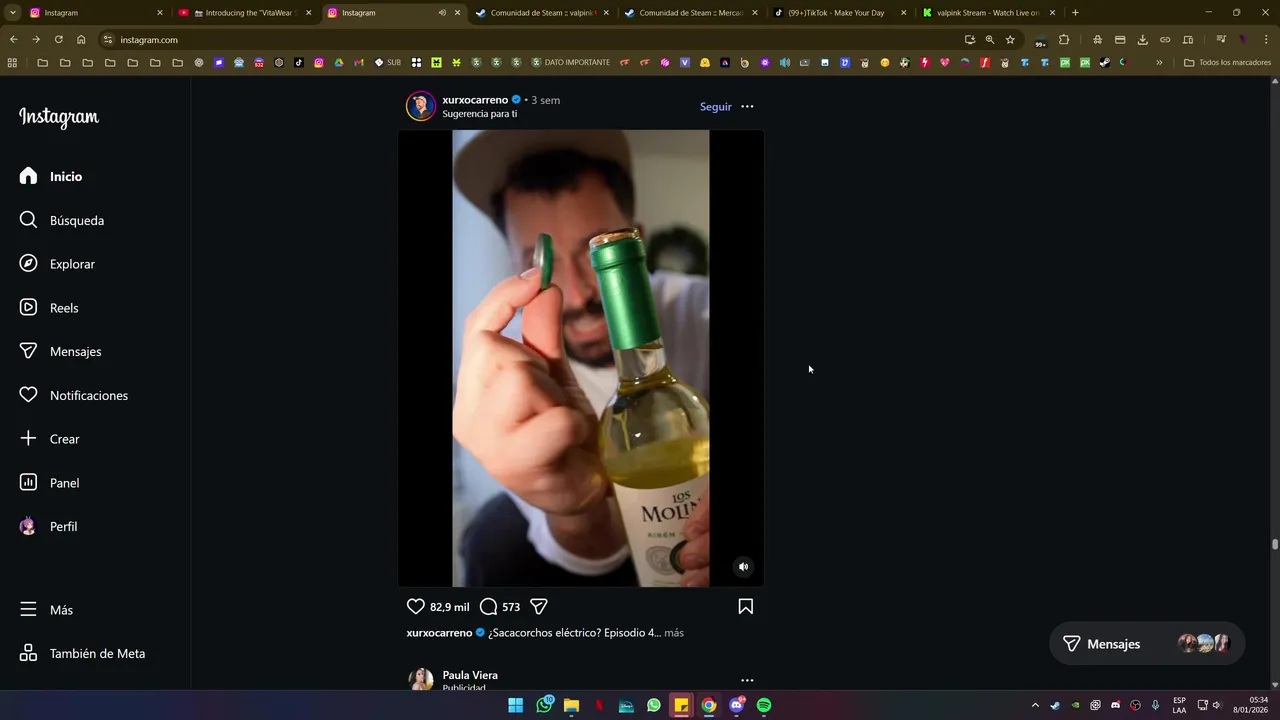1280x720 pixels.
Task: Switch to valpink Stream Kick tab
Action: (989, 13)
